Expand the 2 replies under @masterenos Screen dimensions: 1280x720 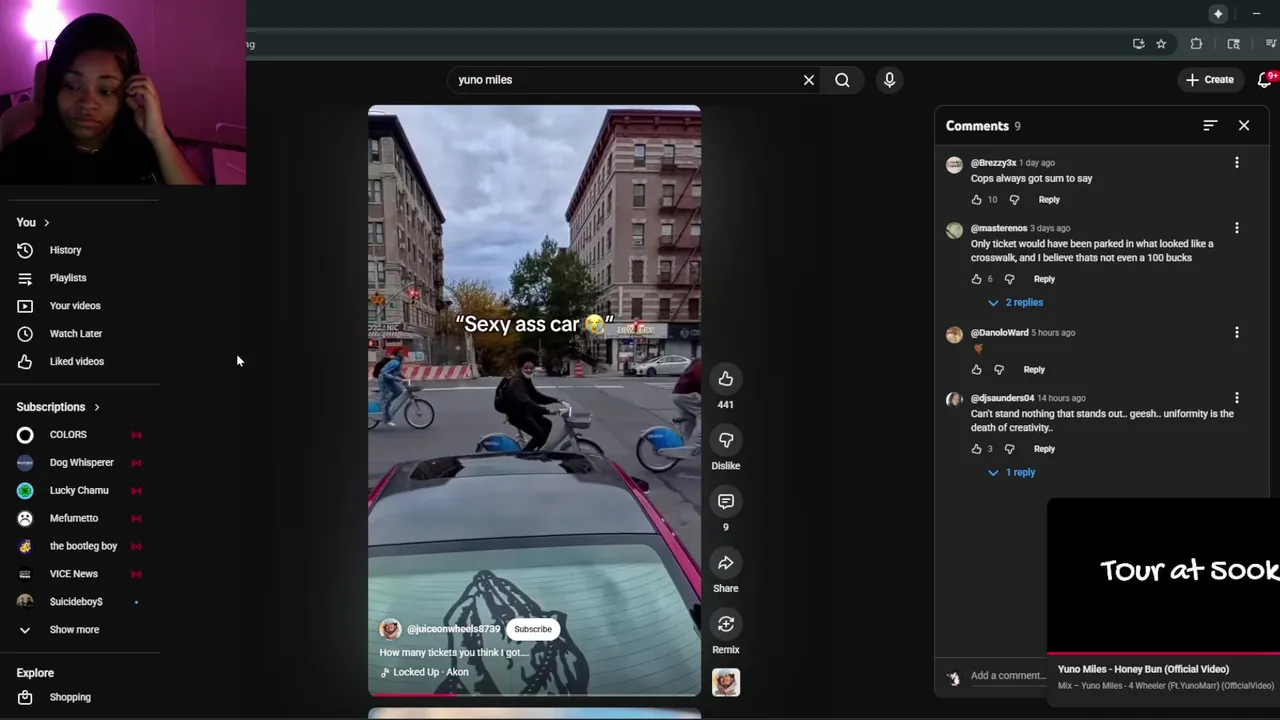click(x=1015, y=302)
